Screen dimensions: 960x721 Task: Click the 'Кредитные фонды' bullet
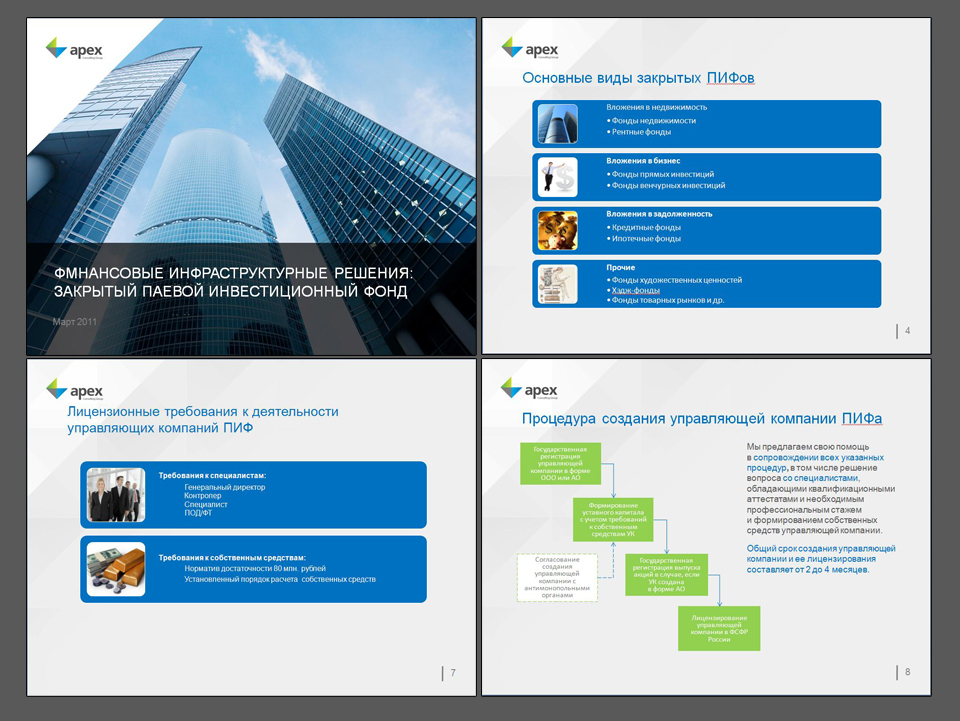pyautogui.click(x=646, y=227)
